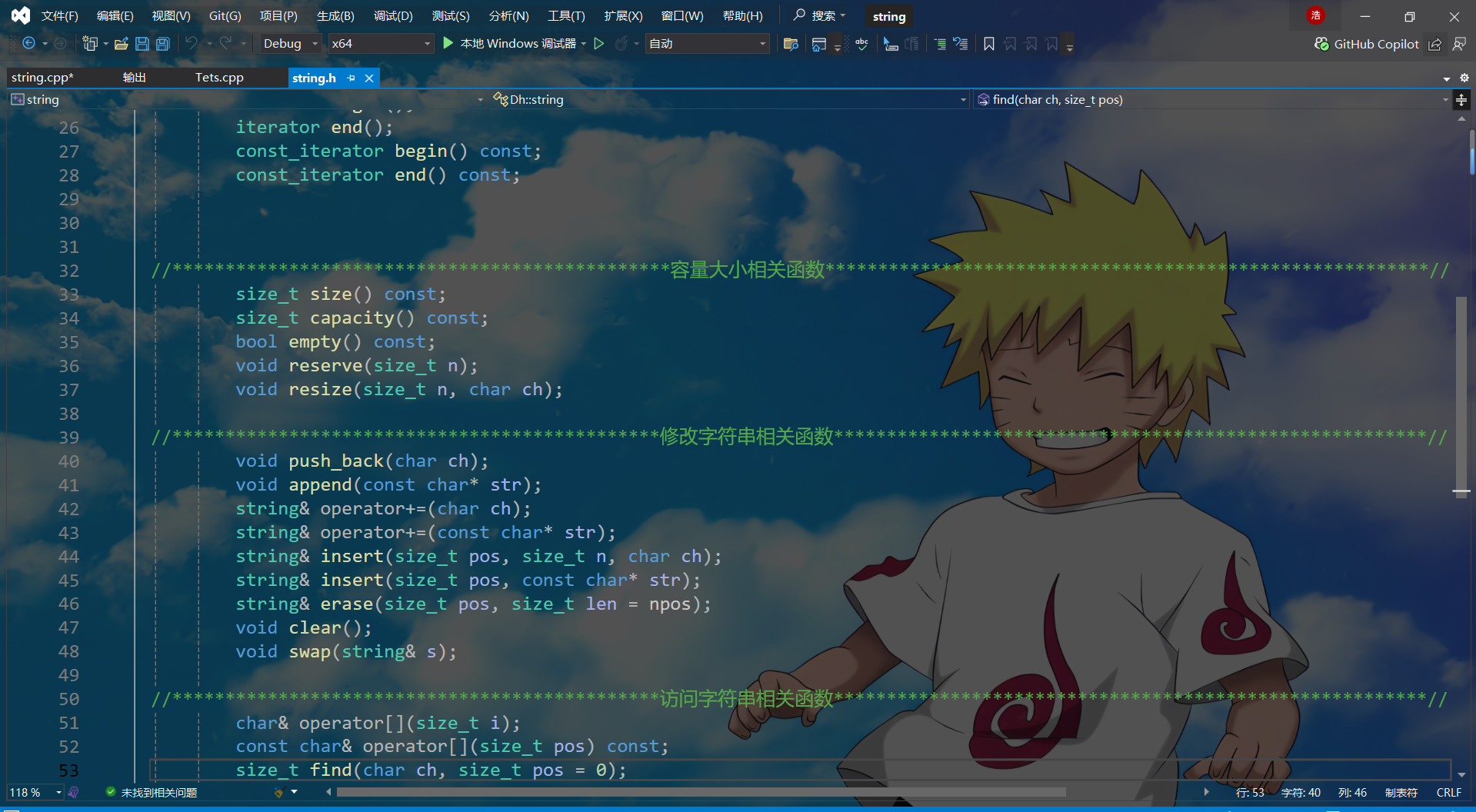Open the Find in Files folder icon
Screen dimensions: 1476x812
791,44
